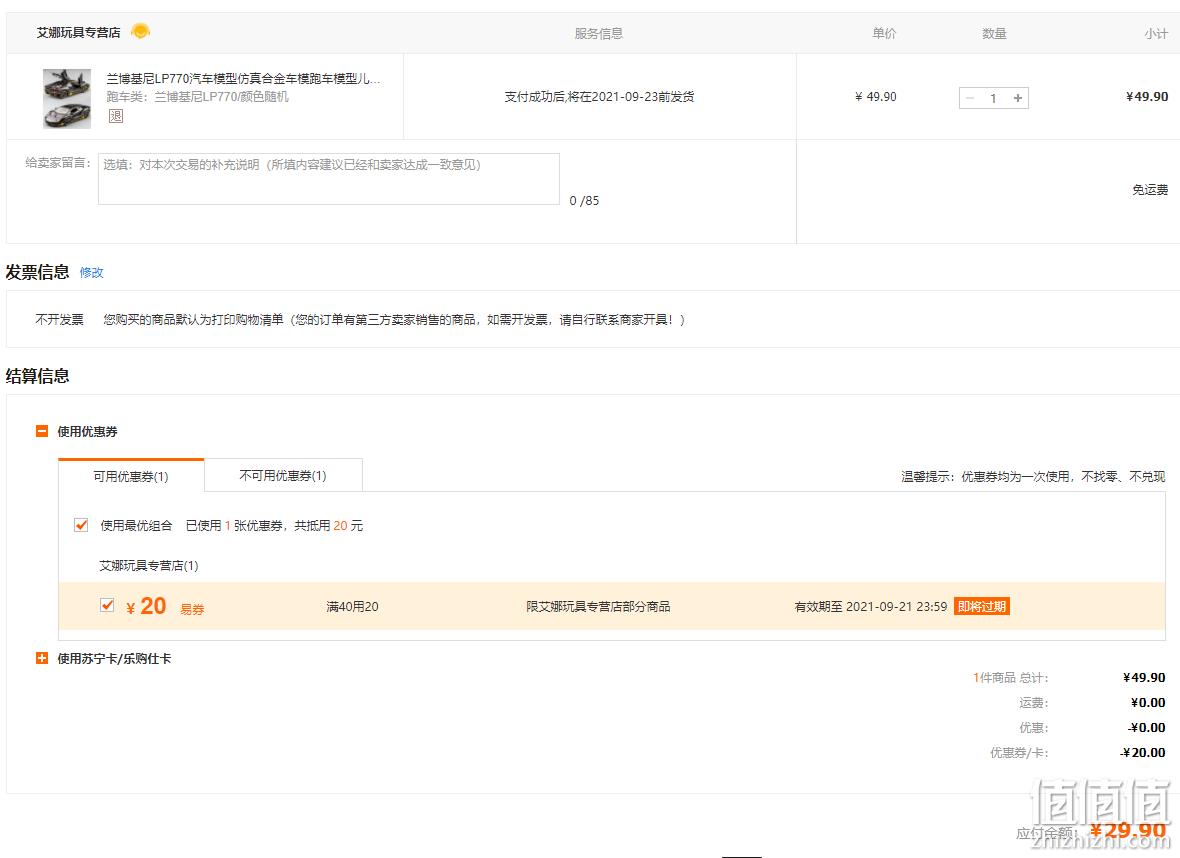This screenshot has width=1180, height=858.
Task: Click the 已使用 1 张优惠券 summary text
Action: [x=274, y=525]
